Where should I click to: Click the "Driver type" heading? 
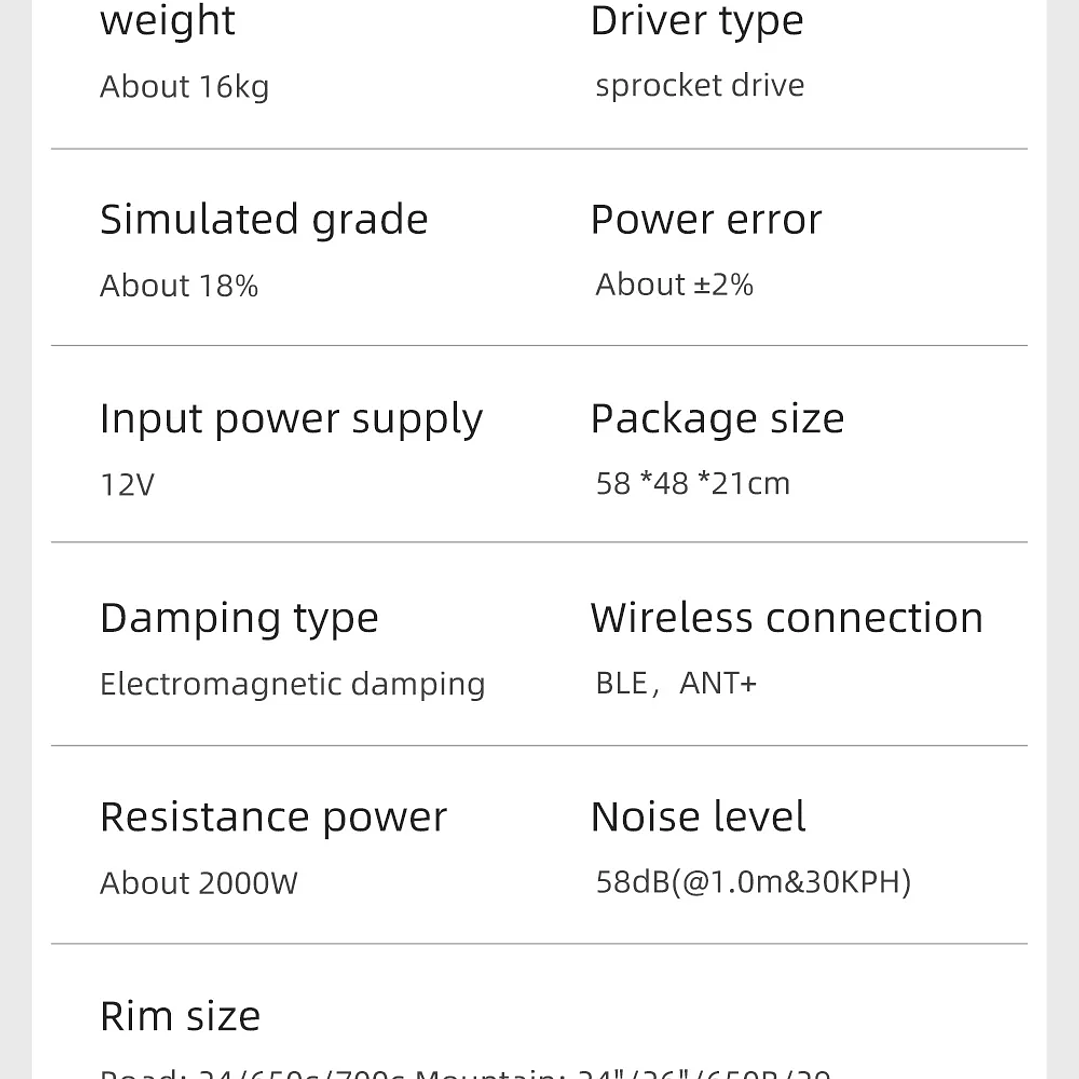tap(697, 21)
